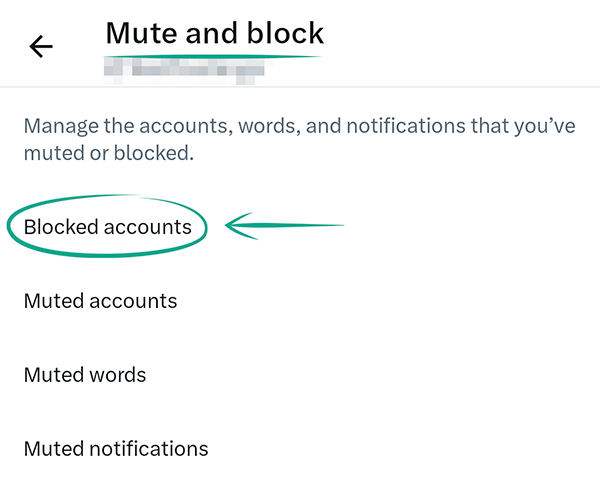Click the arrowhead tip of the green arrow

click(230, 226)
